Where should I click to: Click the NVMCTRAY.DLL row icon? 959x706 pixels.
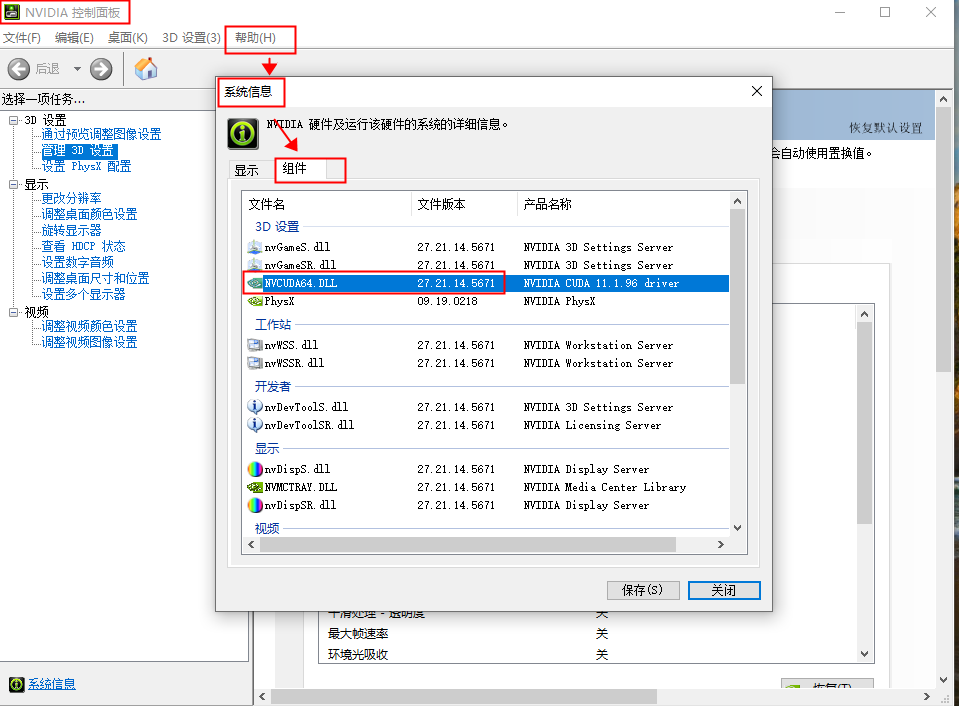click(254, 487)
